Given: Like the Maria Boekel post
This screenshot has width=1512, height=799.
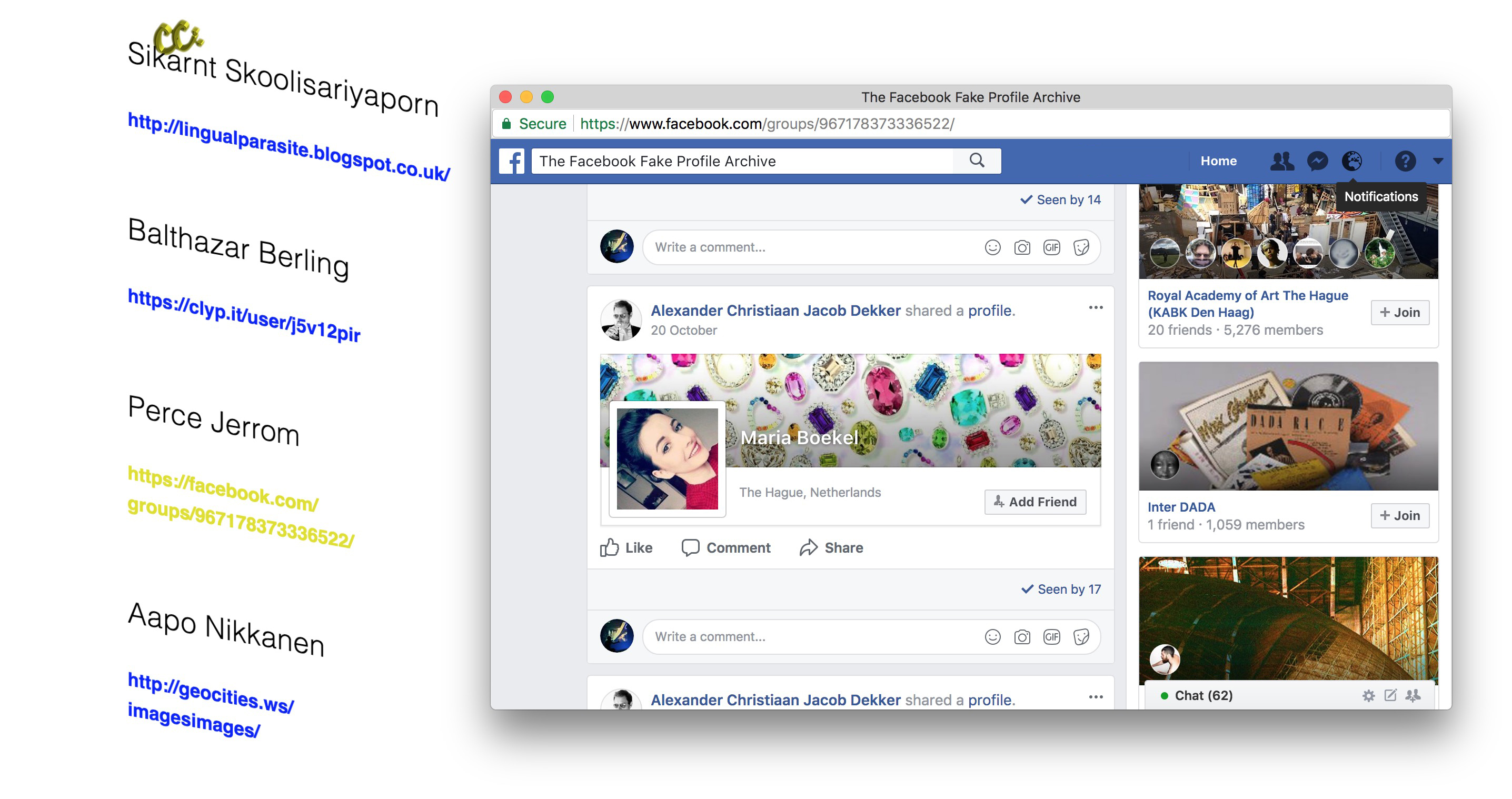Looking at the screenshot, I should click(x=625, y=547).
